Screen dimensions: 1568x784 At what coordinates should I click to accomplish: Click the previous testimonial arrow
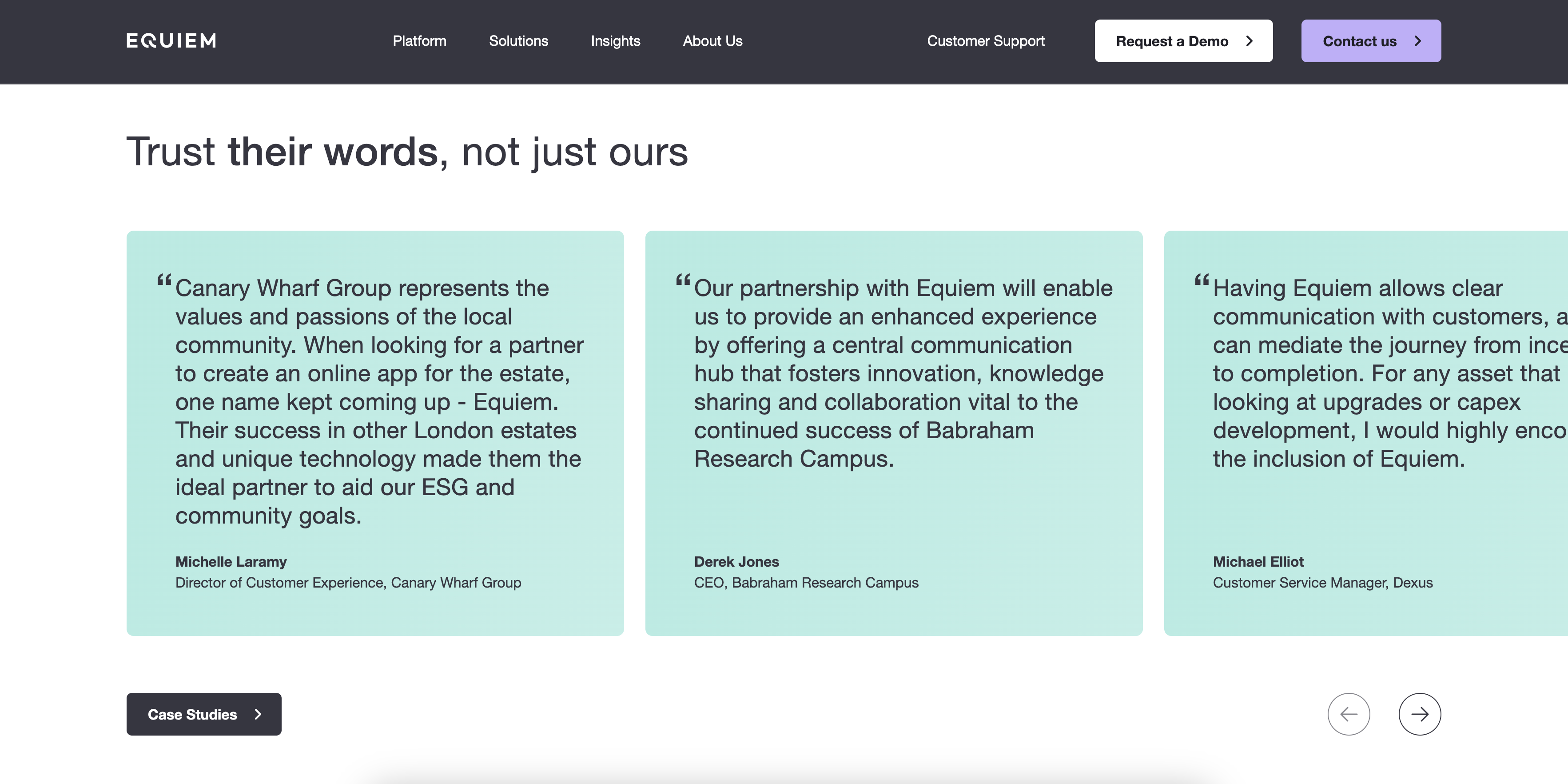coord(1348,714)
